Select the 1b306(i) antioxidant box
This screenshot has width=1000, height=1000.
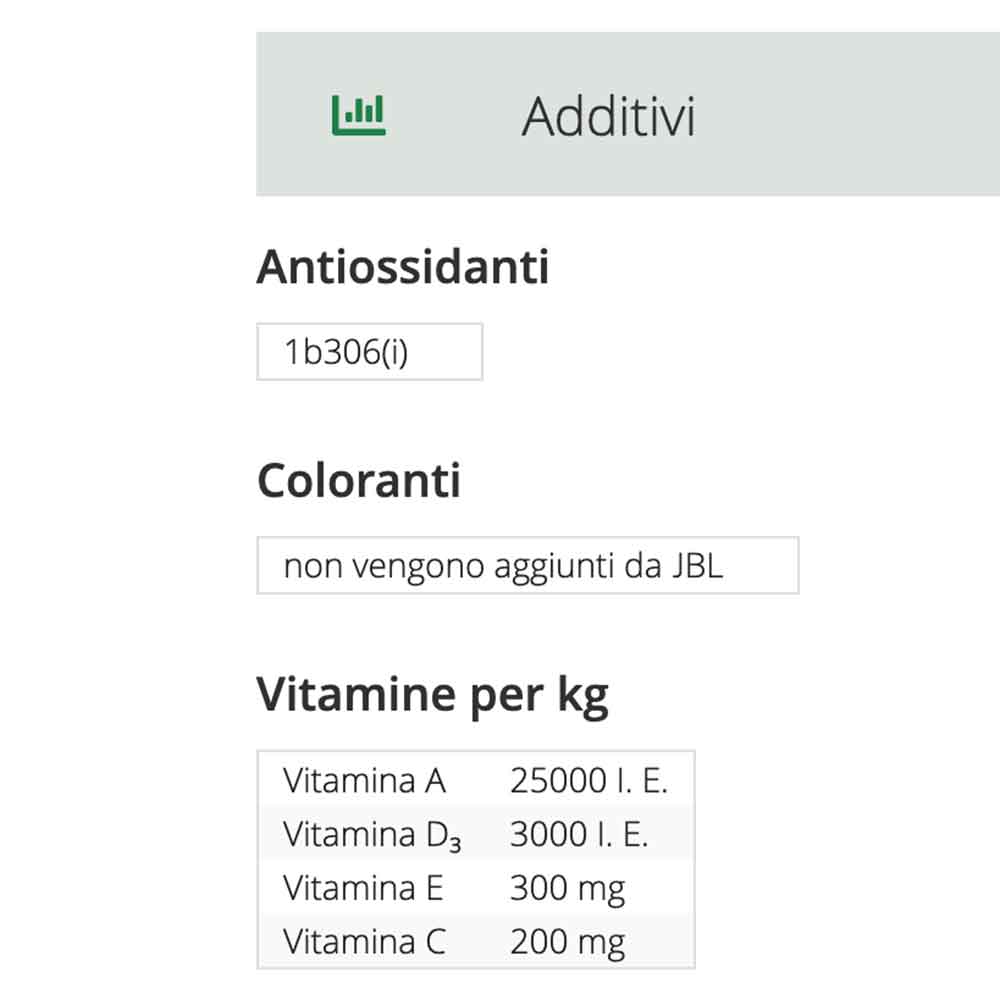(x=370, y=352)
